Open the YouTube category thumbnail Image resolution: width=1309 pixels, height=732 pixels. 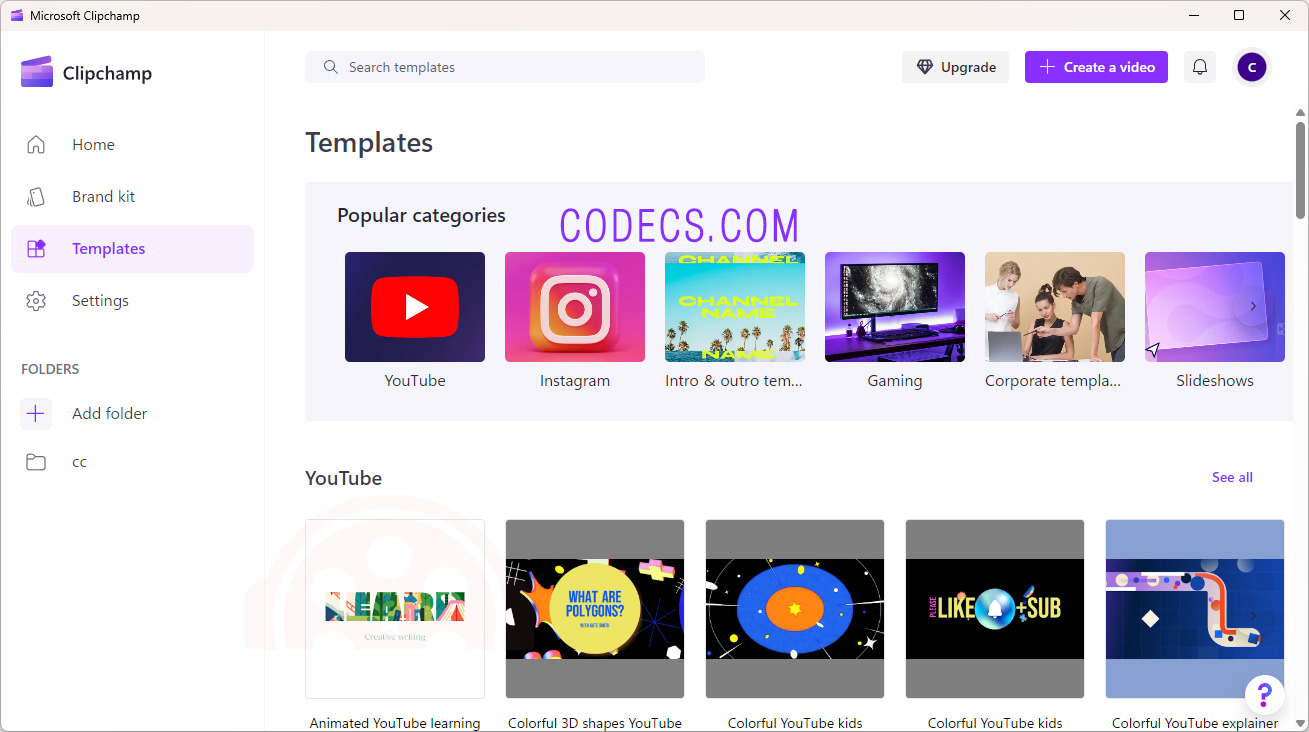click(x=415, y=307)
